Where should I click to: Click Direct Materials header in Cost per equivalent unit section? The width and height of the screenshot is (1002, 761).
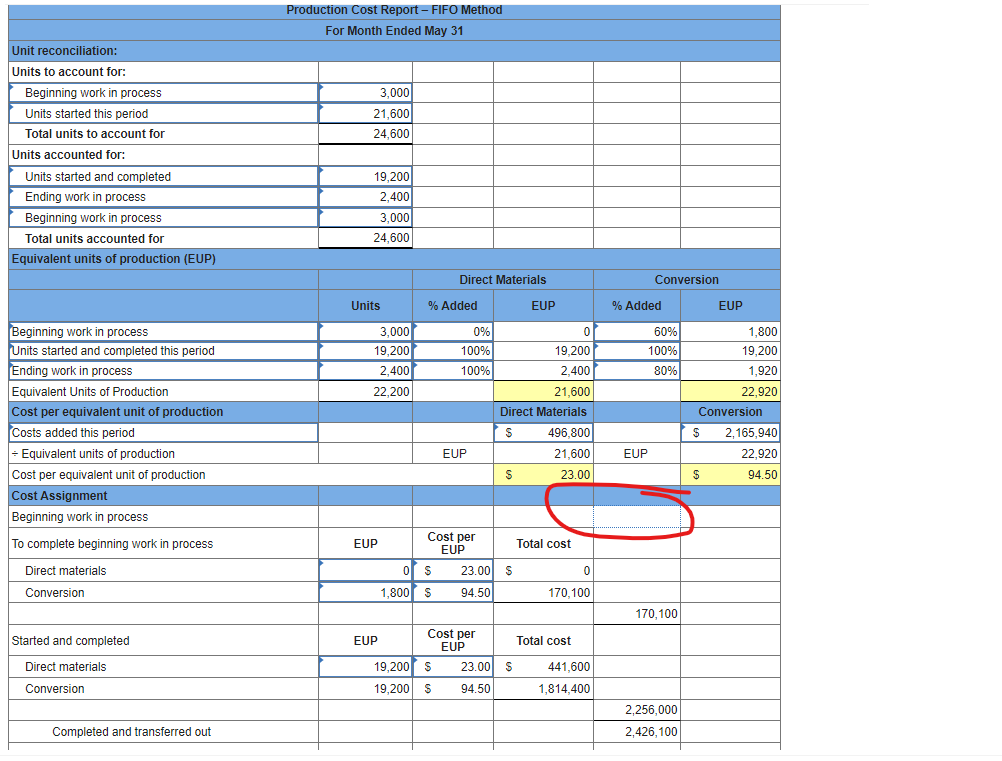tap(543, 412)
